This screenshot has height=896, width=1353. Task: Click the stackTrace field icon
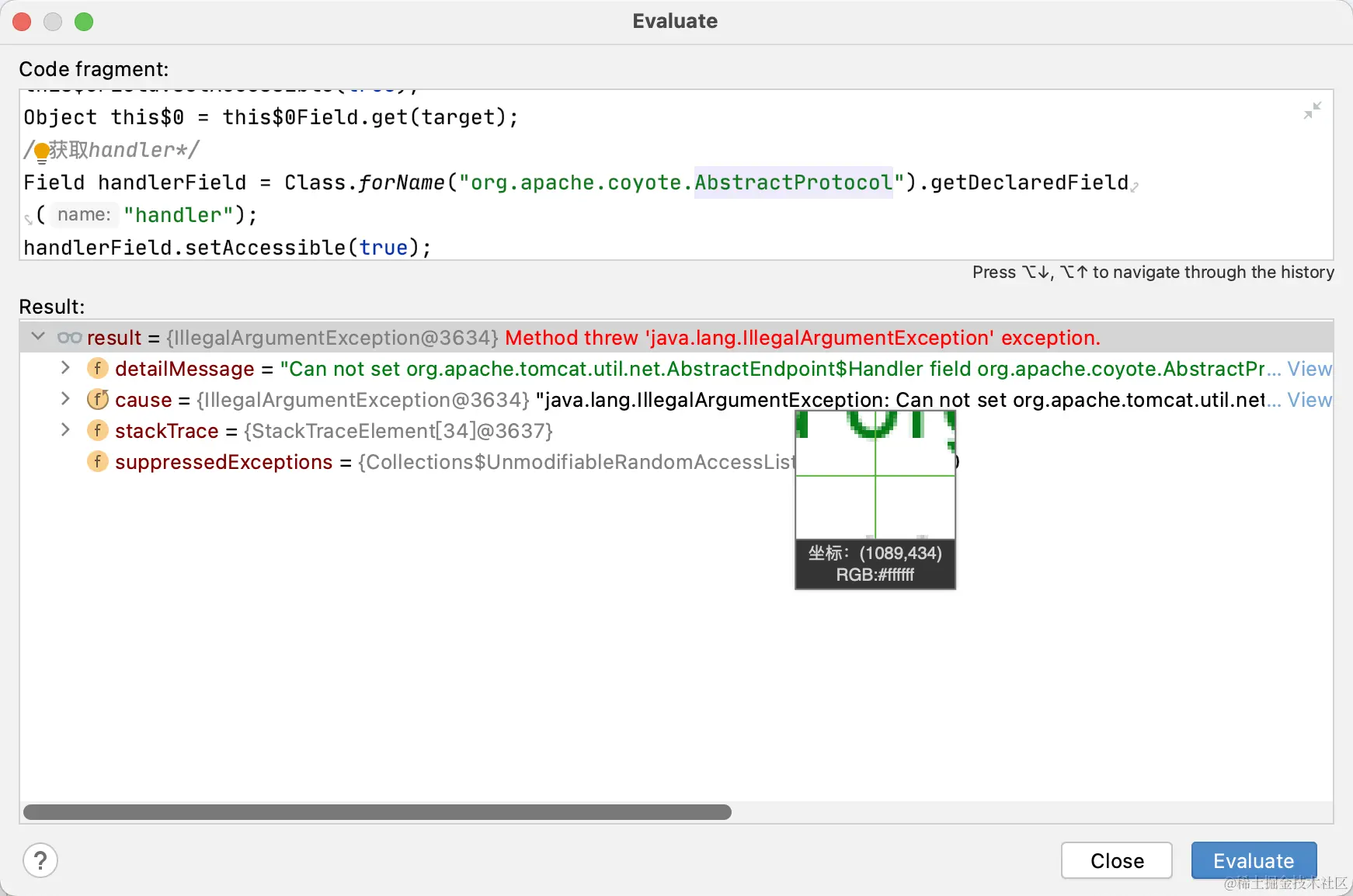(97, 430)
